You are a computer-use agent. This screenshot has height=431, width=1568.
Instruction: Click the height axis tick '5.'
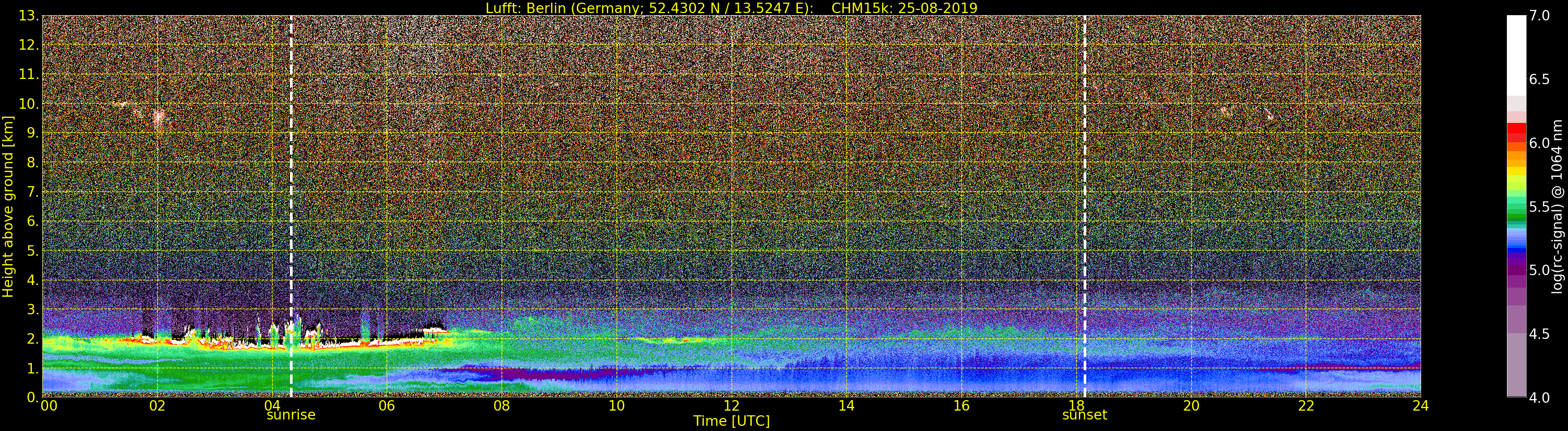pyautogui.click(x=33, y=251)
